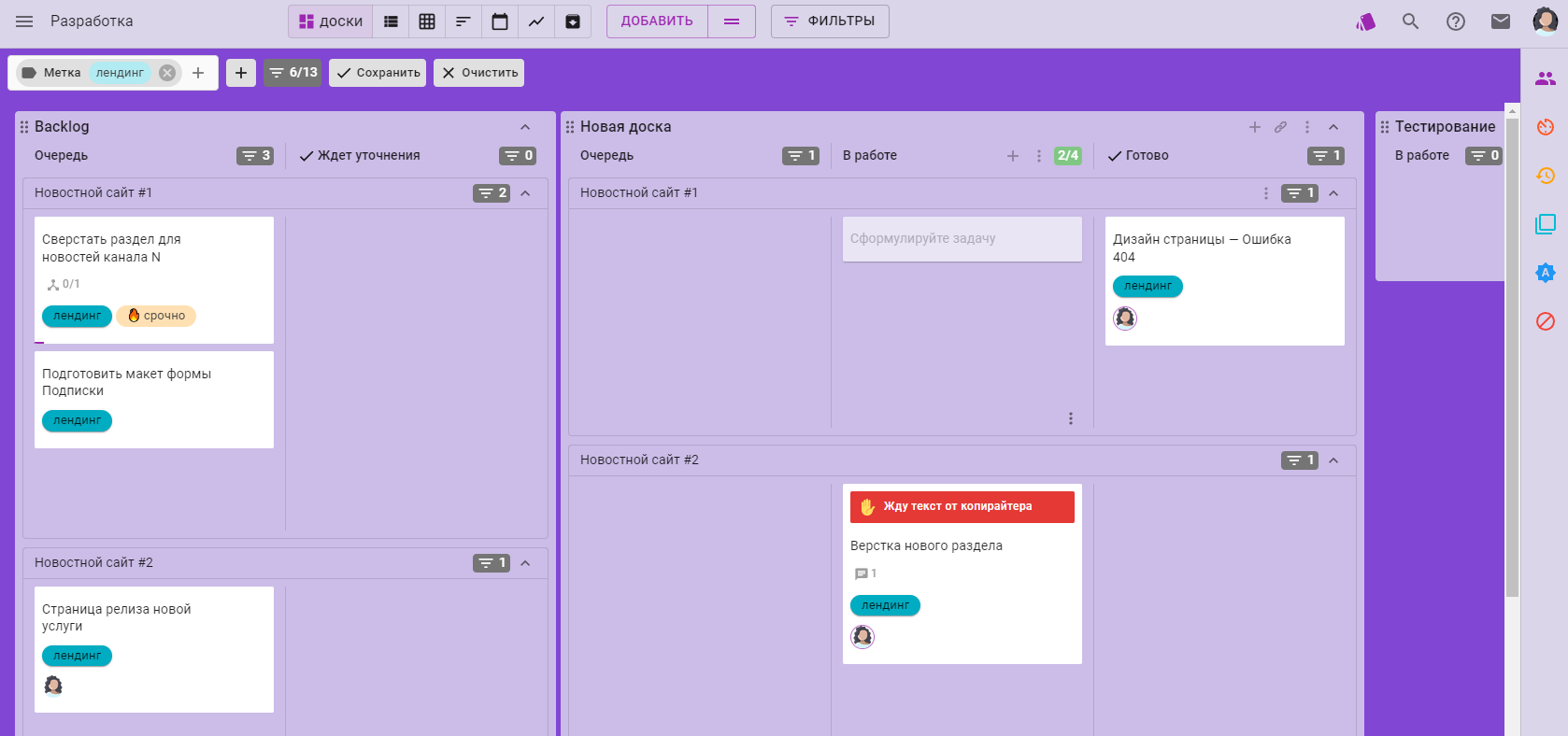The width and height of the screenshot is (1568, 736).
Task: Open the hamburger main menu
Action: click(24, 21)
